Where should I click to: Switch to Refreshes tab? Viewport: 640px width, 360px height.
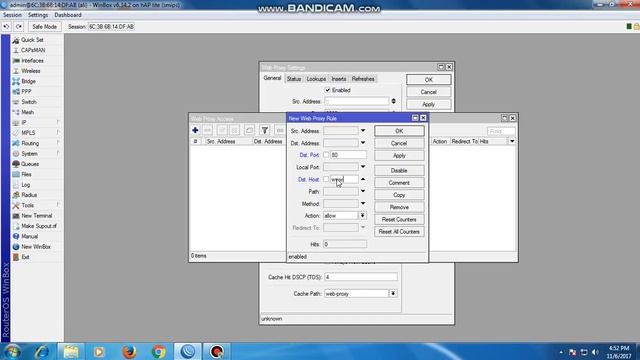click(x=363, y=79)
